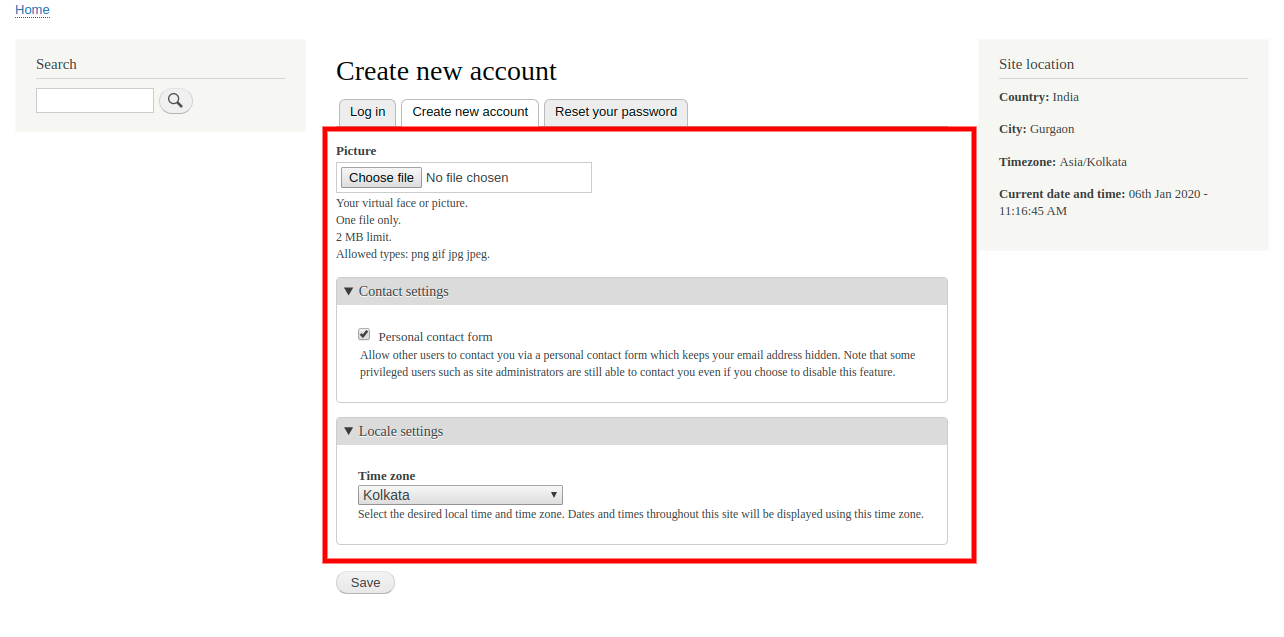1284x637 pixels.
Task: Click the Contact settings header bar
Action: click(641, 291)
